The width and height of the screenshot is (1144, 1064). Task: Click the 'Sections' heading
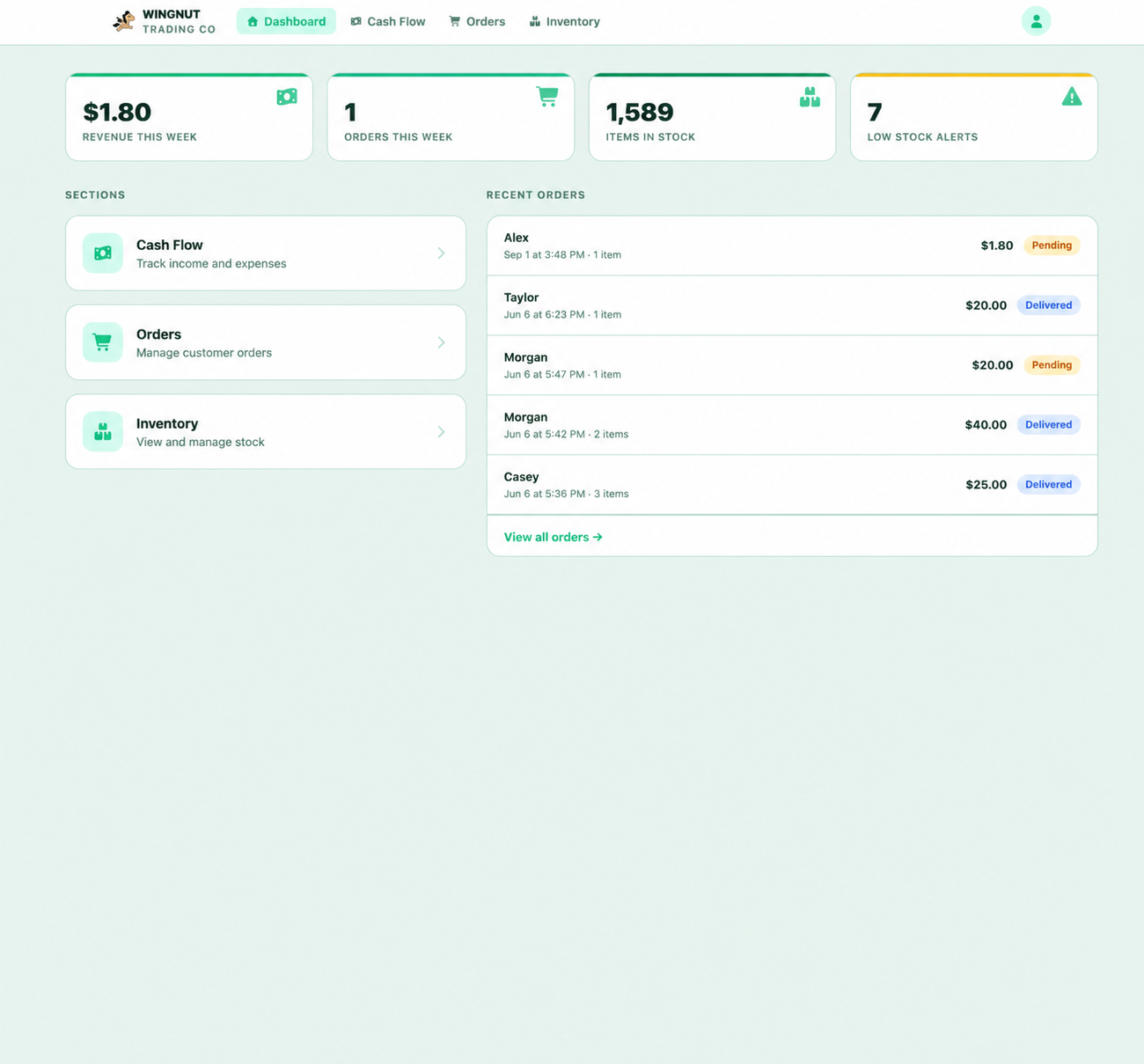95,195
